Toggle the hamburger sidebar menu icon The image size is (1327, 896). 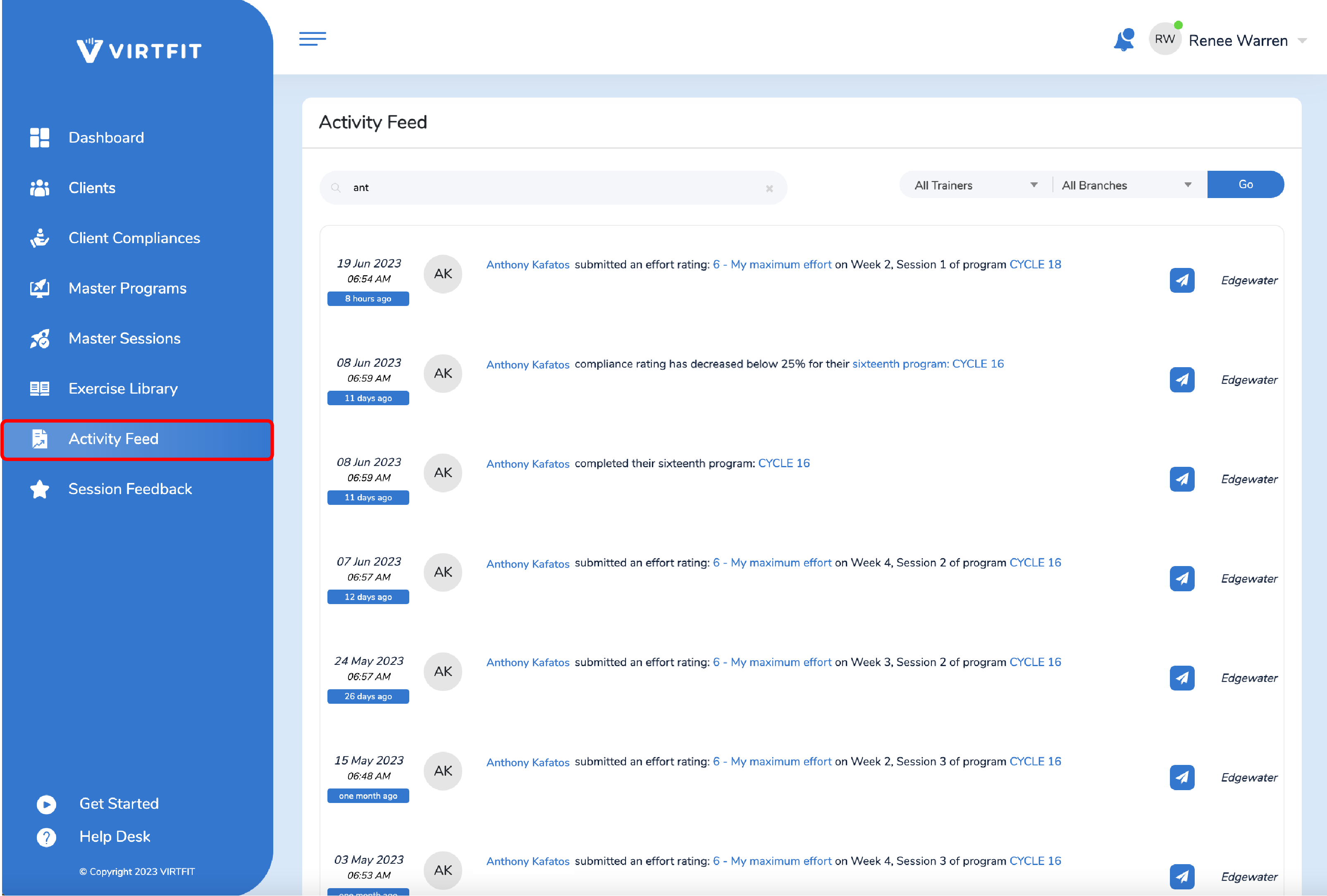click(x=313, y=38)
